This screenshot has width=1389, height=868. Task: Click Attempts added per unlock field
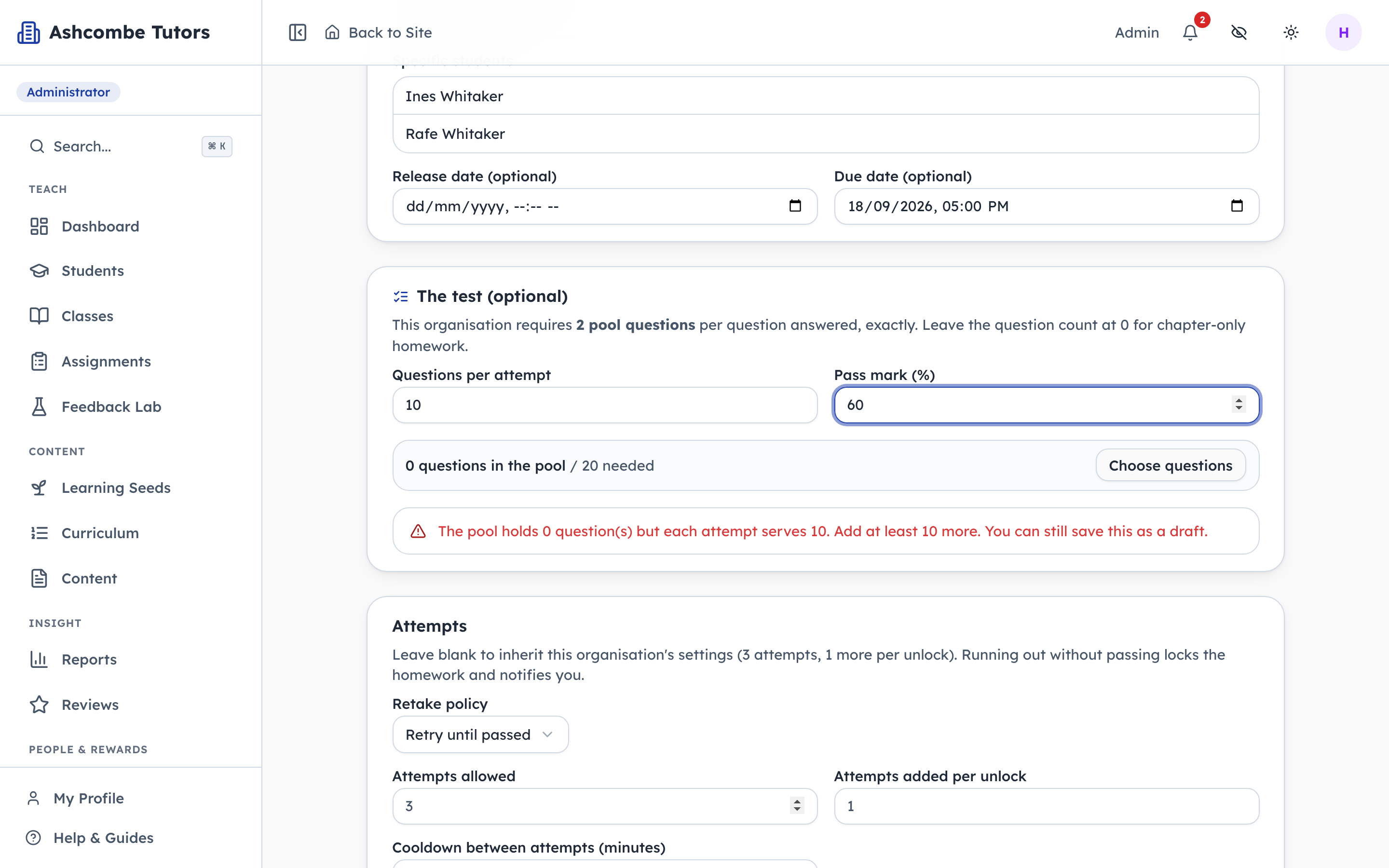(1047, 806)
